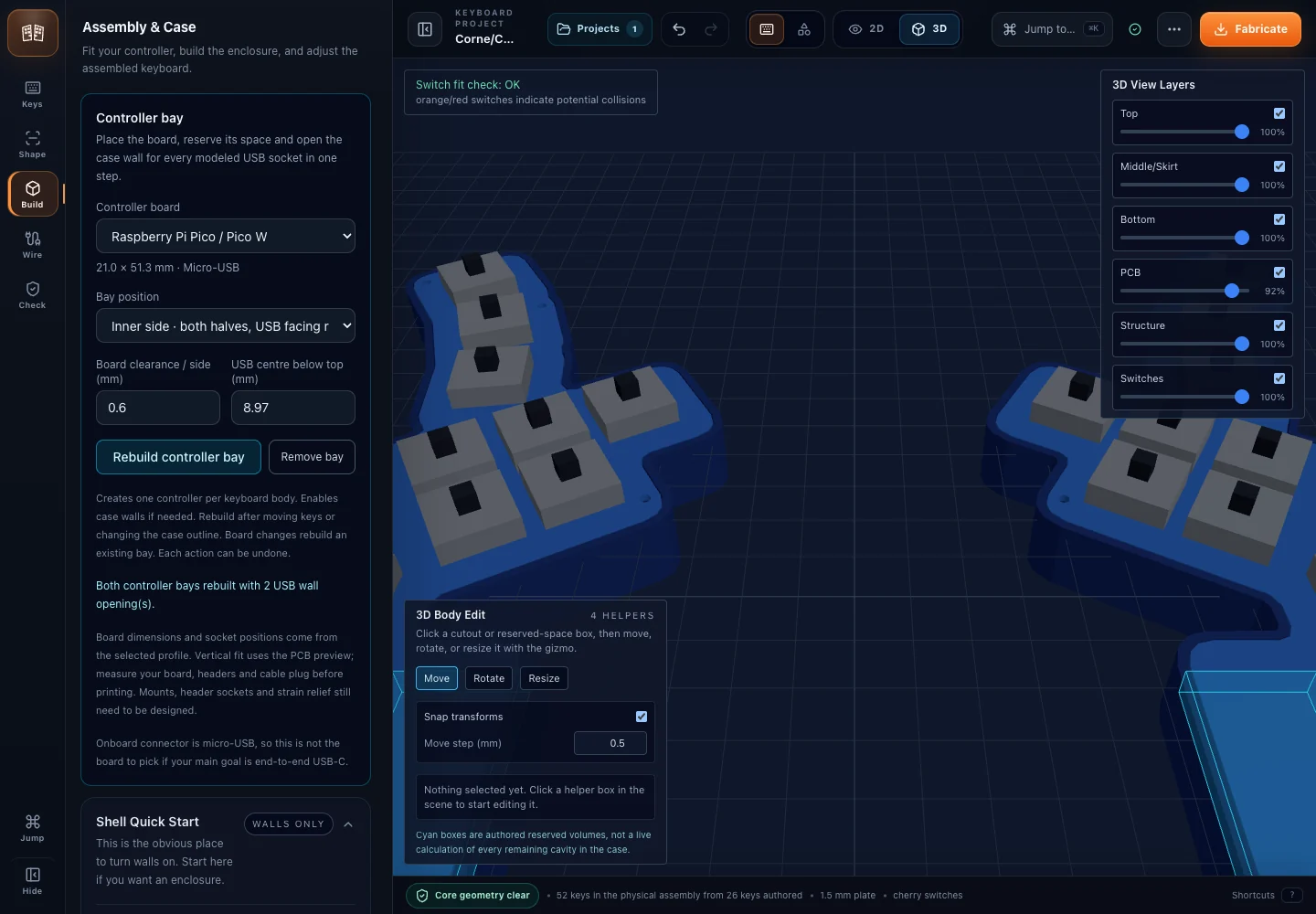The image size is (1316, 914).
Task: Click the green status check icon
Action: coord(1135,29)
